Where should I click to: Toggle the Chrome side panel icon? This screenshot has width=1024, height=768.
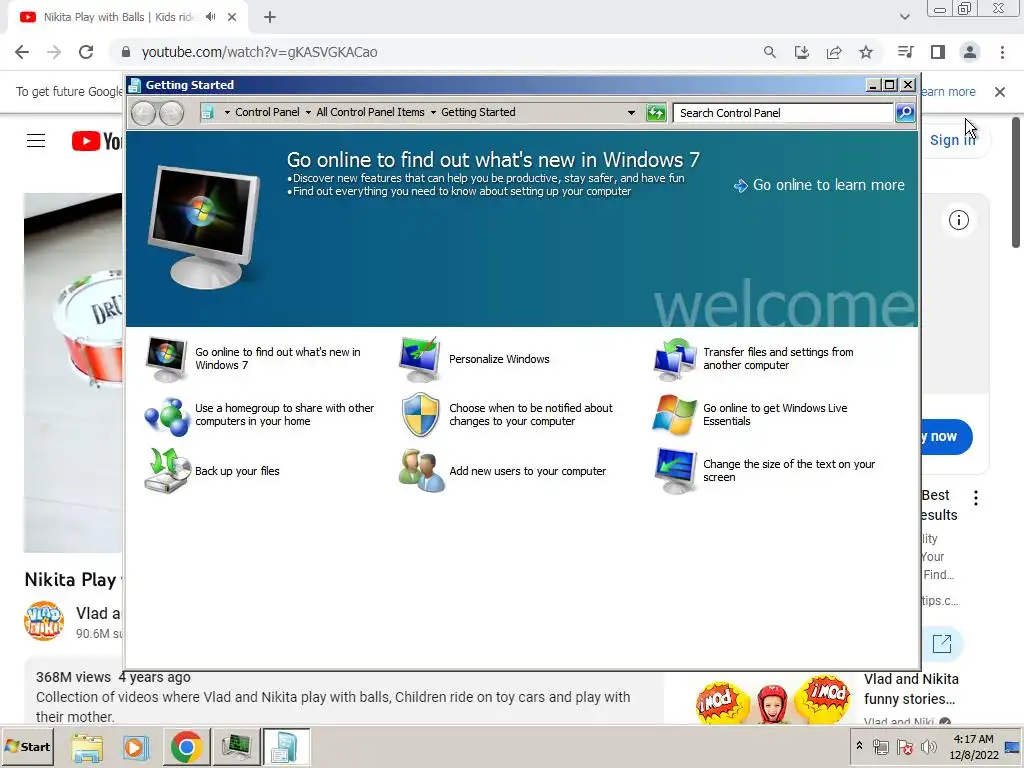[938, 52]
